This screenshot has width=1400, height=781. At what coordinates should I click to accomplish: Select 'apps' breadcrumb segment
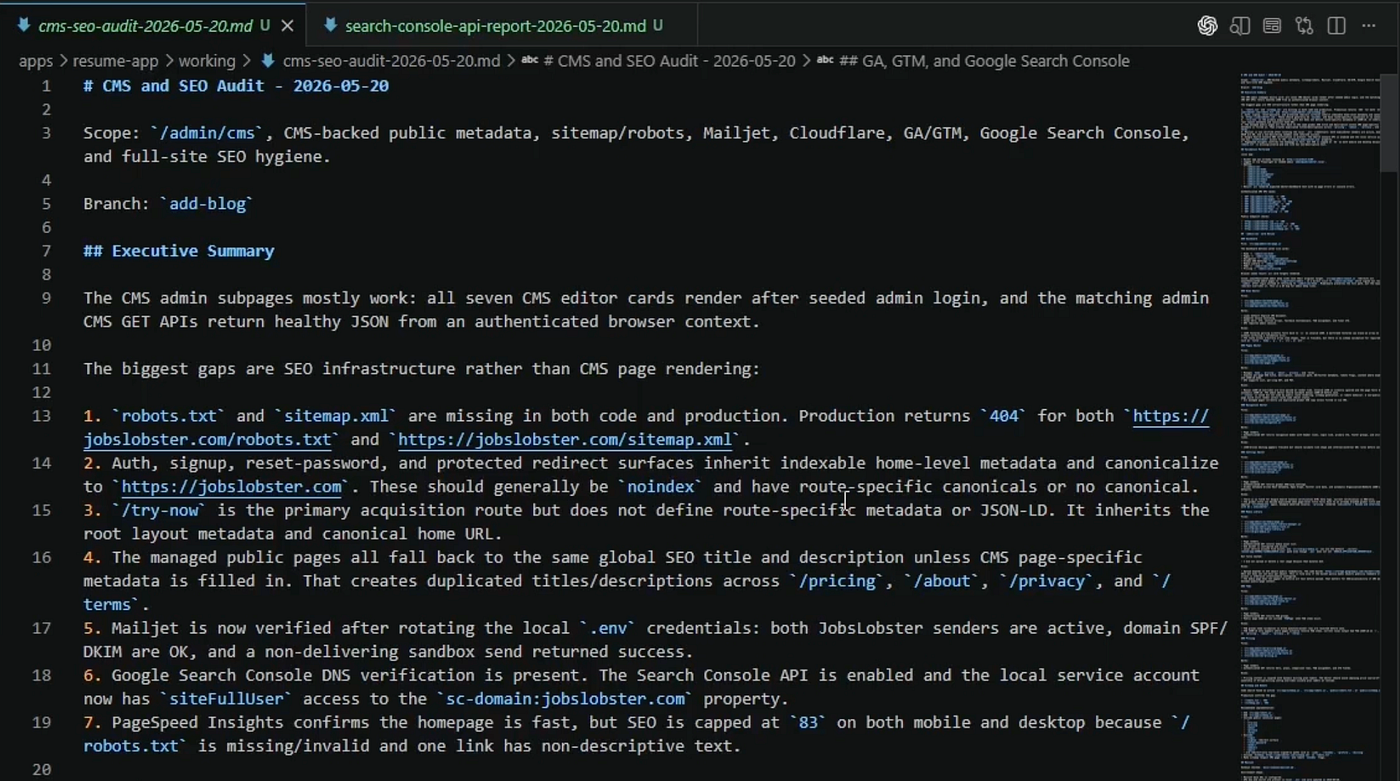(36, 61)
